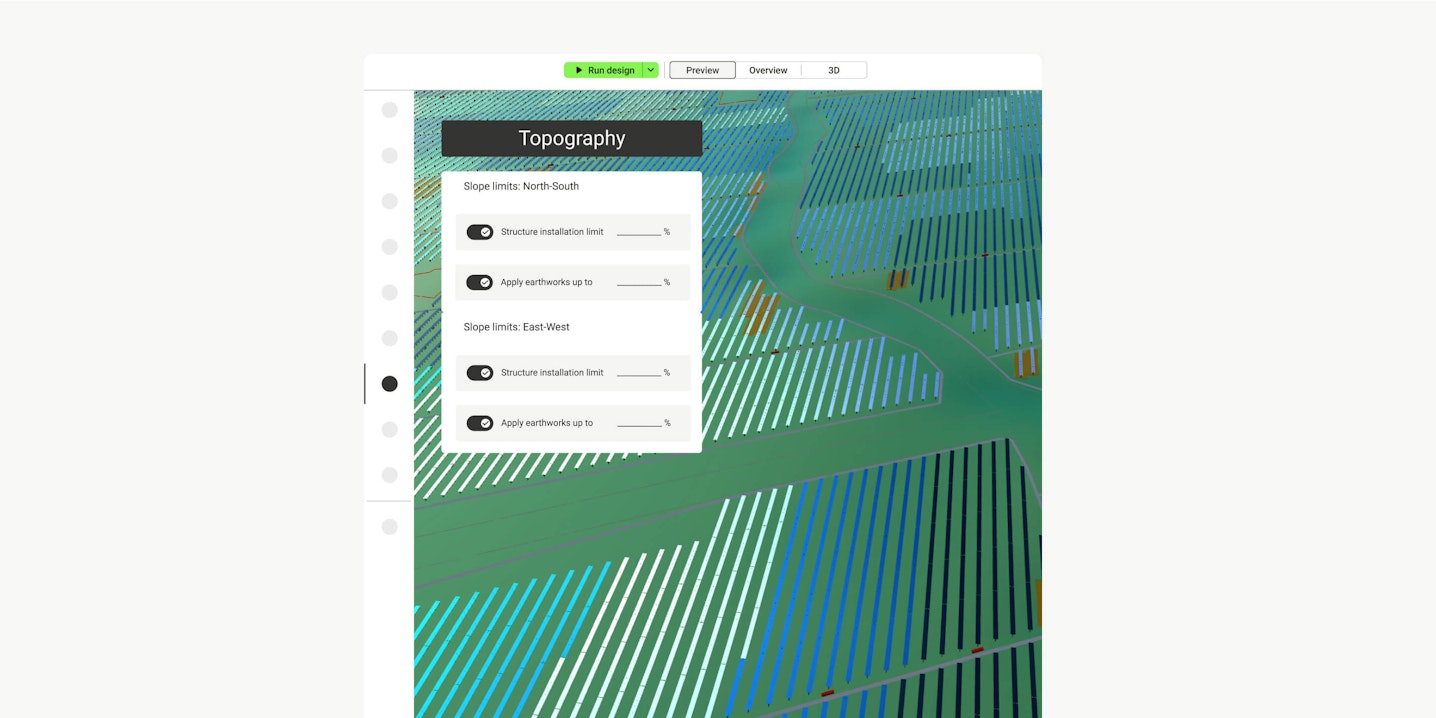This screenshot has width=1436, height=718.
Task: Open the 3D view tab
Action: 834,70
